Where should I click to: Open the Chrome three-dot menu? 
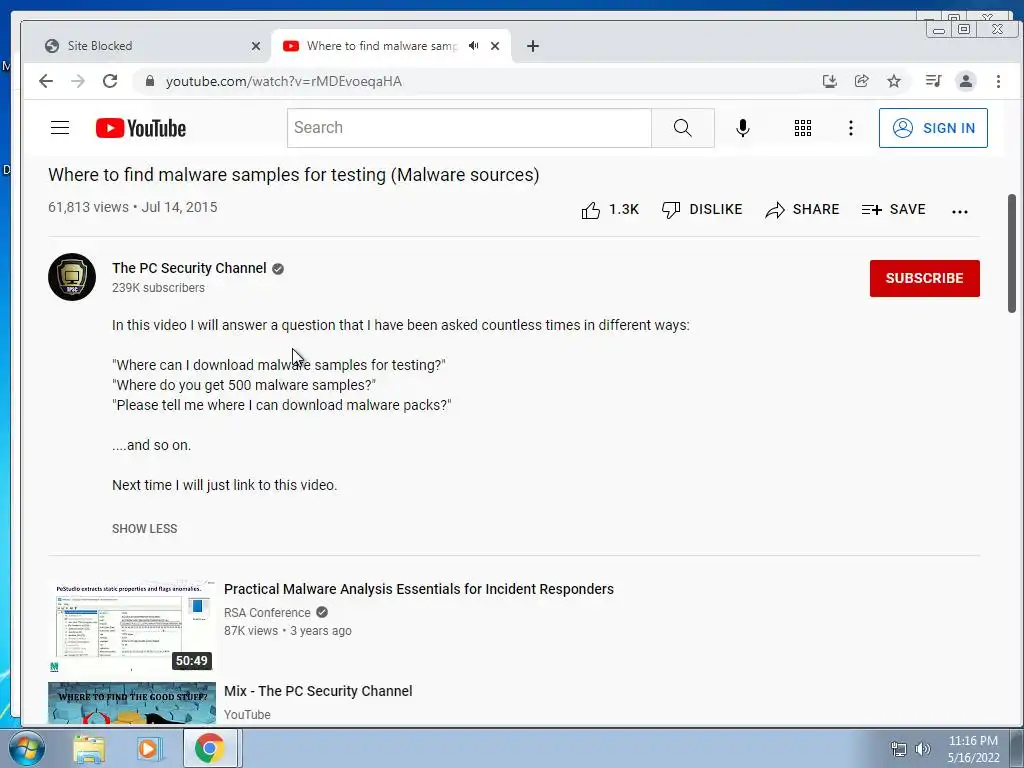click(998, 81)
